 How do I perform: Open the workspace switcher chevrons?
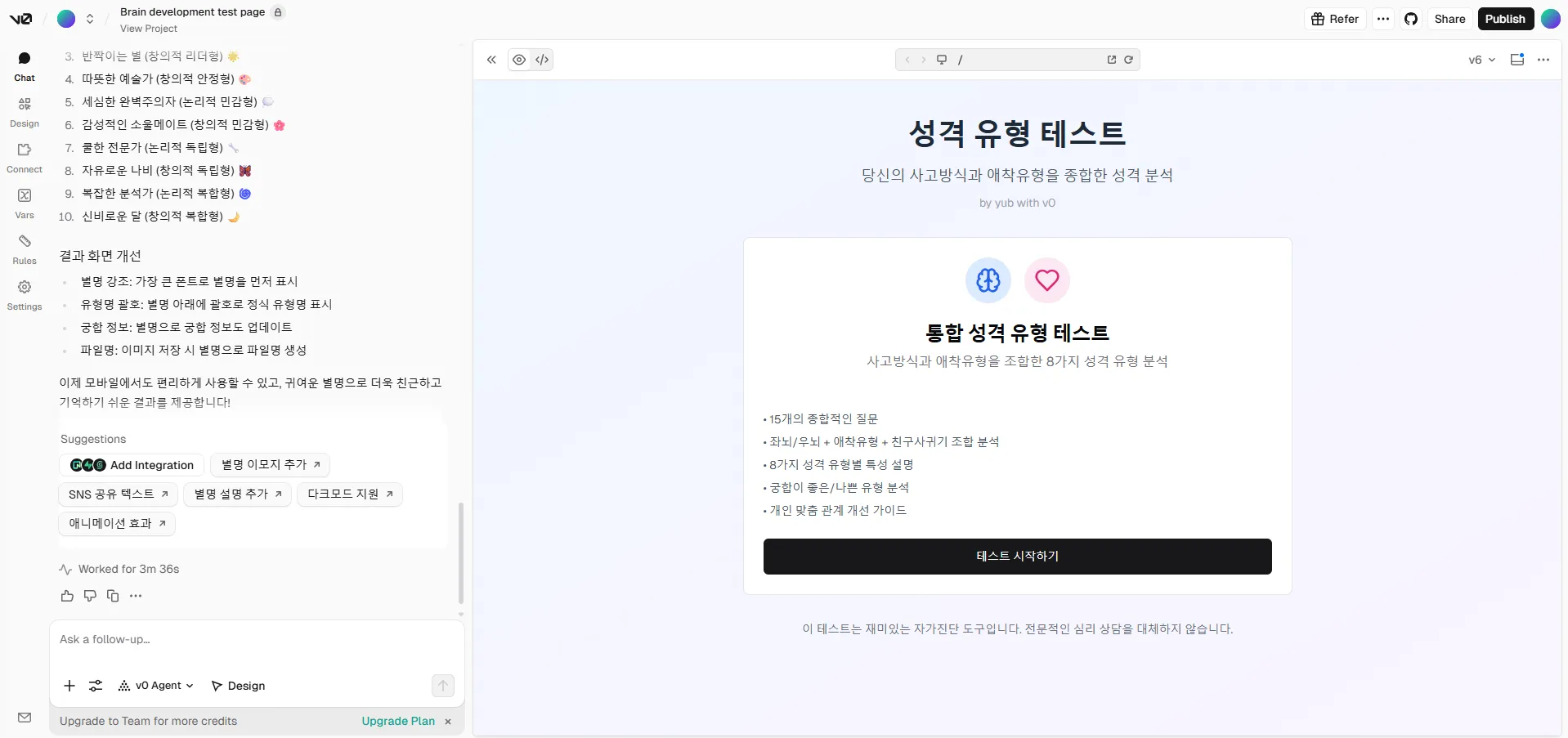tap(90, 19)
